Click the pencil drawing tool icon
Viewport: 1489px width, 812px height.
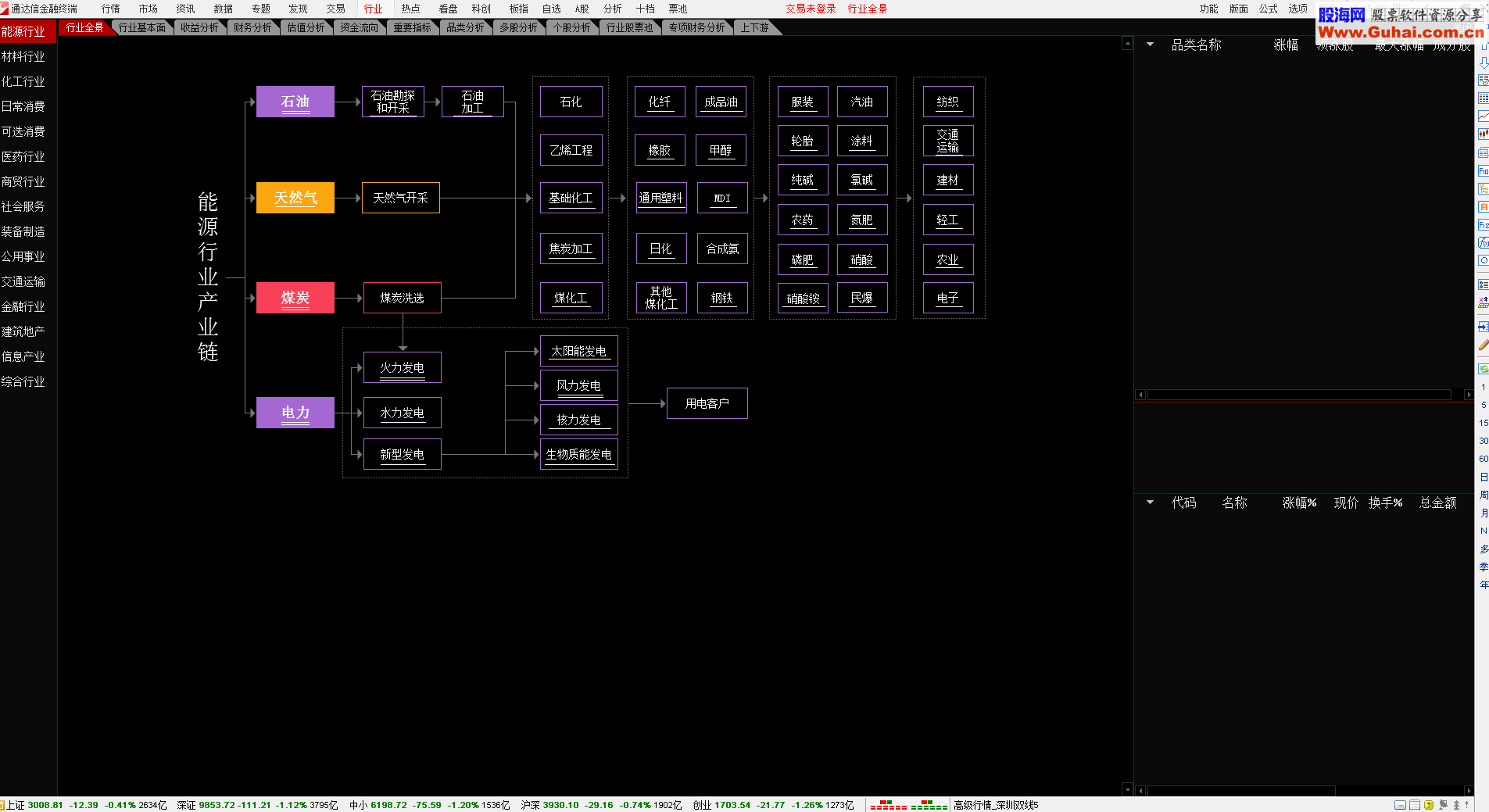coord(1483,345)
